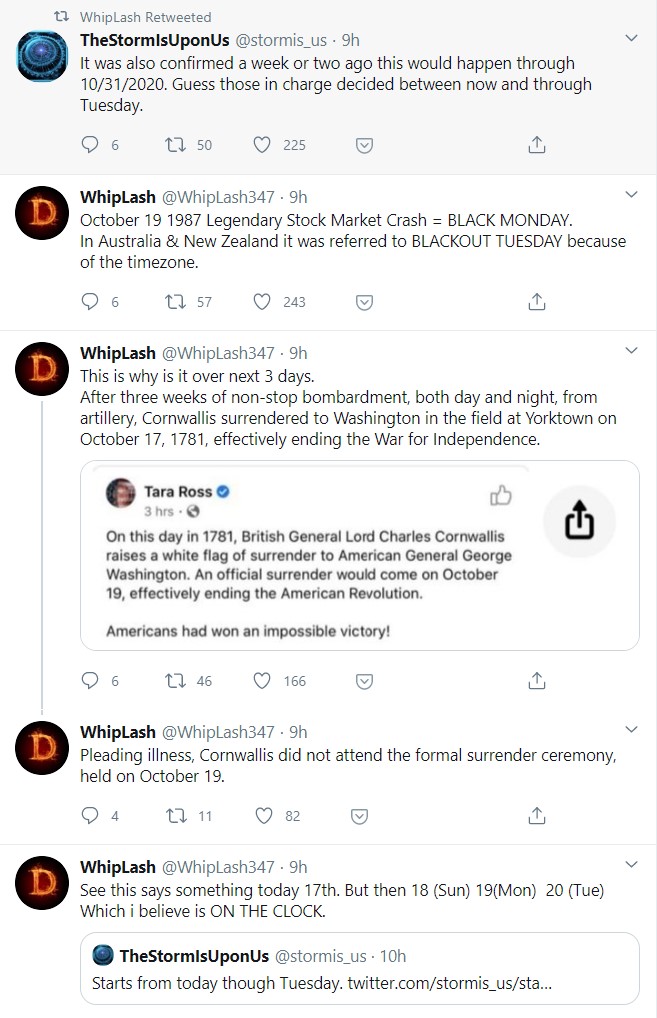This screenshot has width=657, height=1018.
Task: Open the @stormis_us profile handle
Action: (x=283, y=40)
